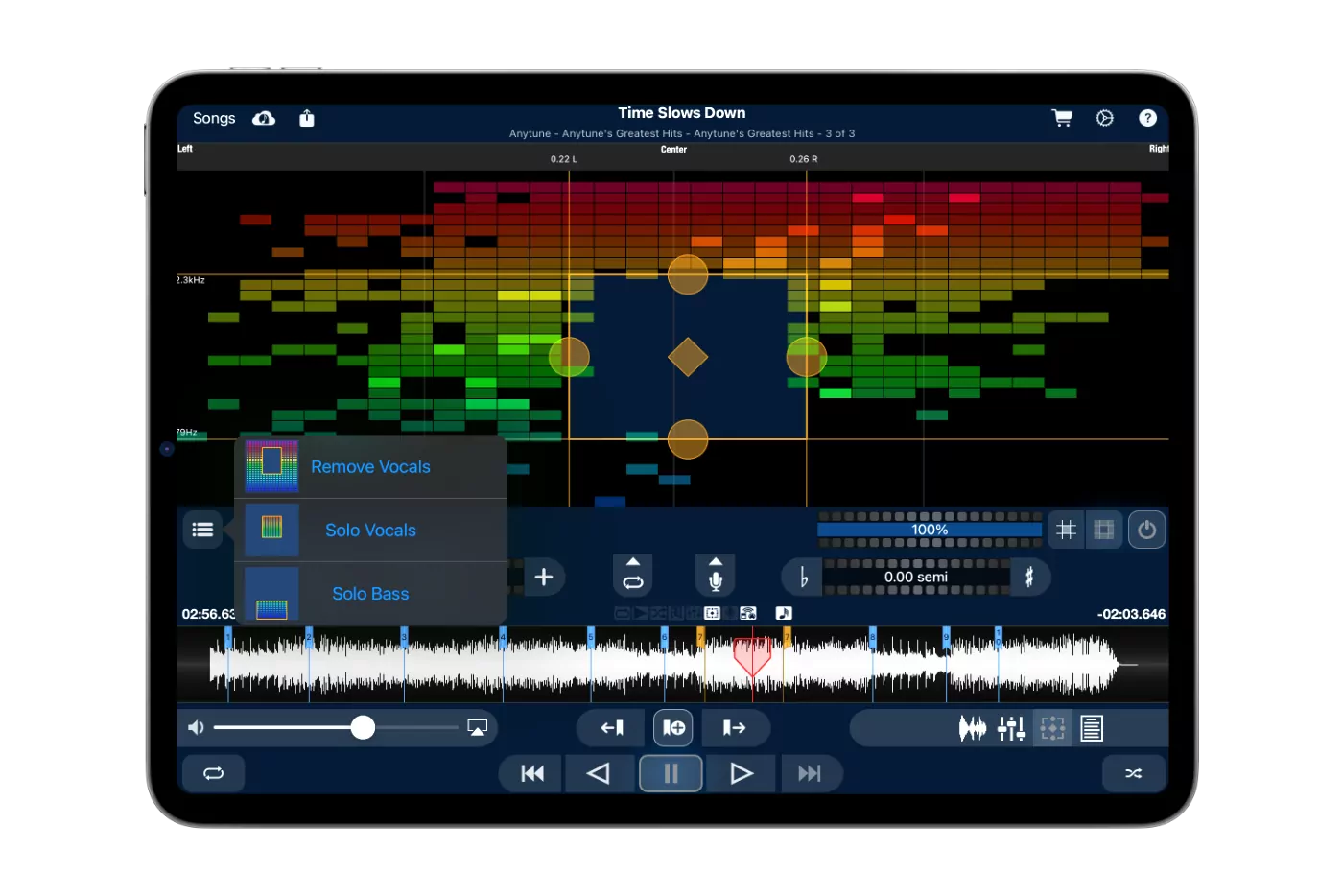Image resolution: width=1343 pixels, height=896 pixels.
Task: Select the Solo Vocals menu option
Action: tap(370, 530)
